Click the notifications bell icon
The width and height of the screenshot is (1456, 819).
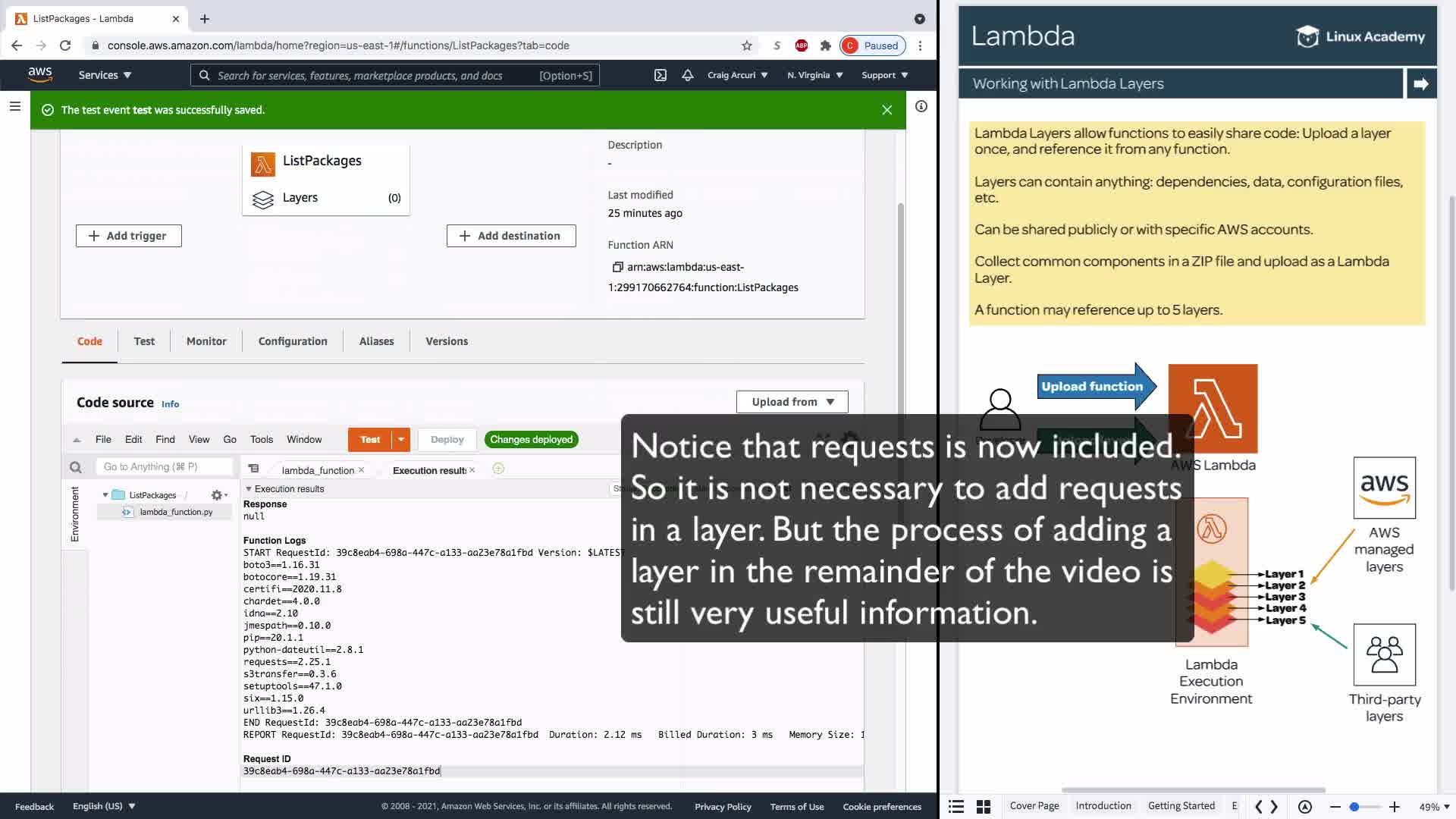pos(687,75)
